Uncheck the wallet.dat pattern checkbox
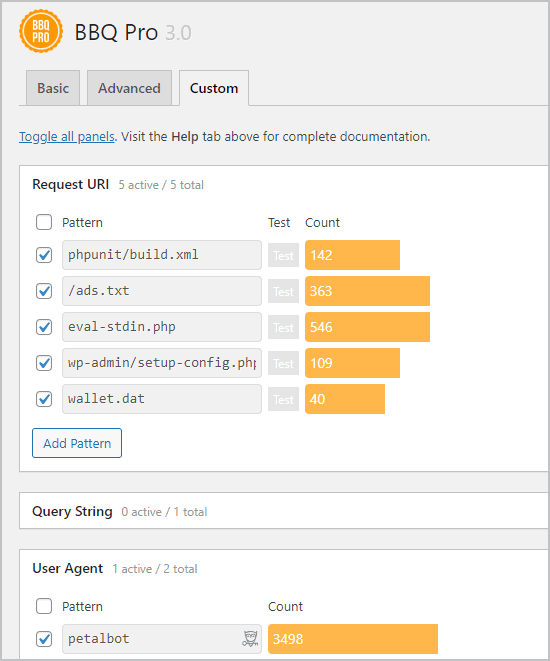This screenshot has height=661, width=550. [x=44, y=399]
